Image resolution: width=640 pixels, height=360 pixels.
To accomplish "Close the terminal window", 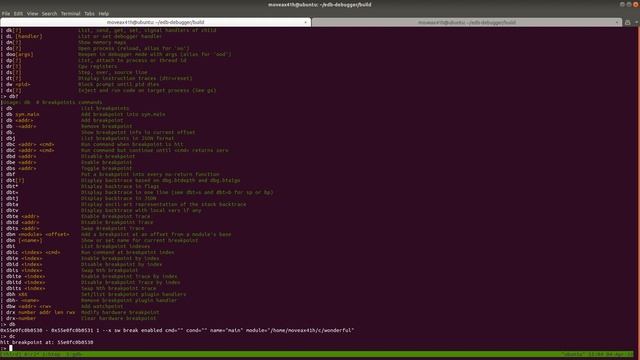I will tap(636, 4).
